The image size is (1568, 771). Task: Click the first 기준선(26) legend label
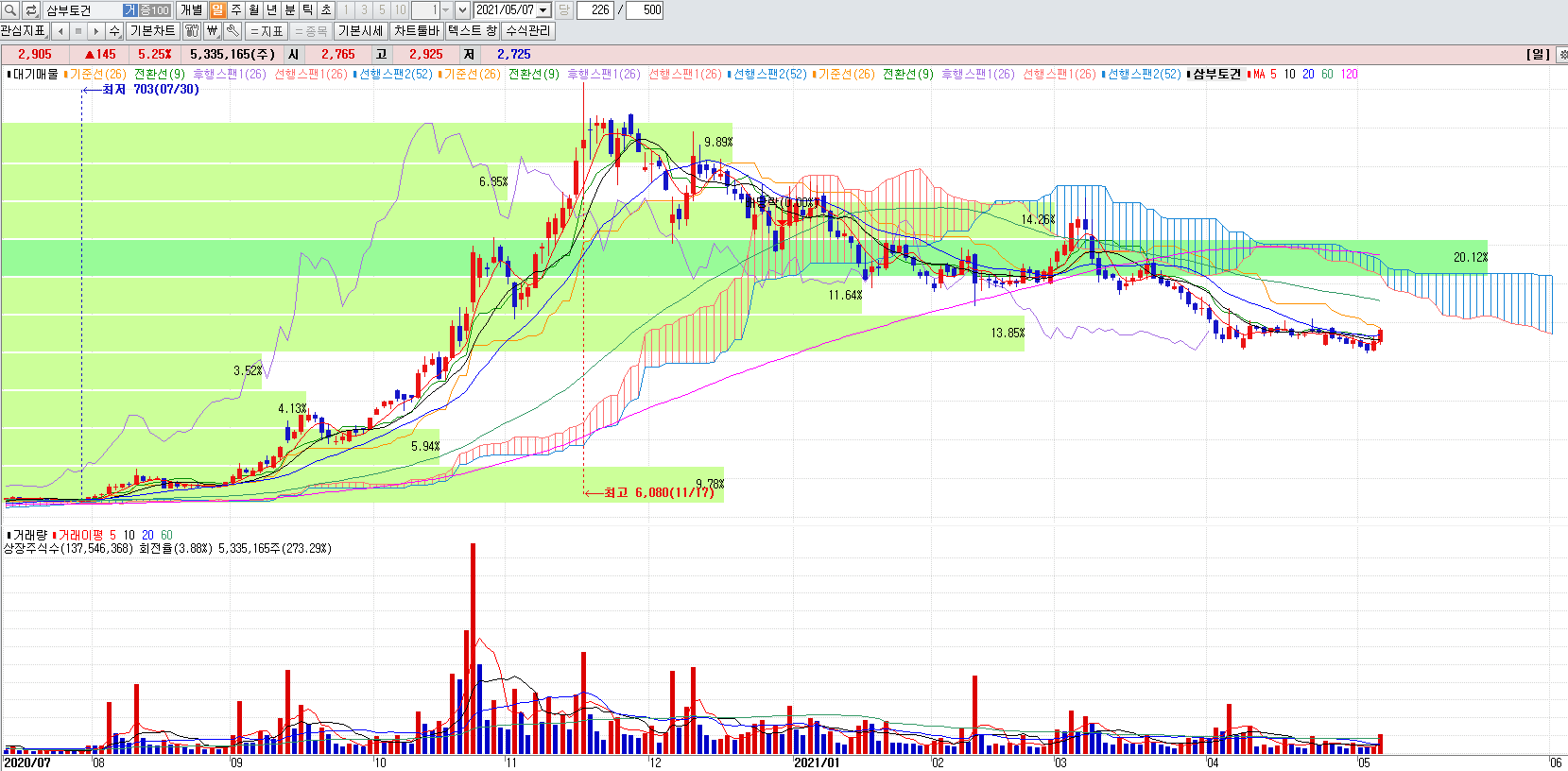point(96,74)
